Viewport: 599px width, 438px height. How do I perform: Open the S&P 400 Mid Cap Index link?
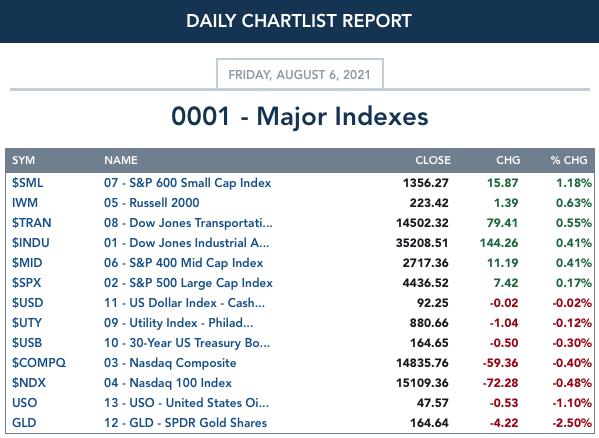(184, 263)
